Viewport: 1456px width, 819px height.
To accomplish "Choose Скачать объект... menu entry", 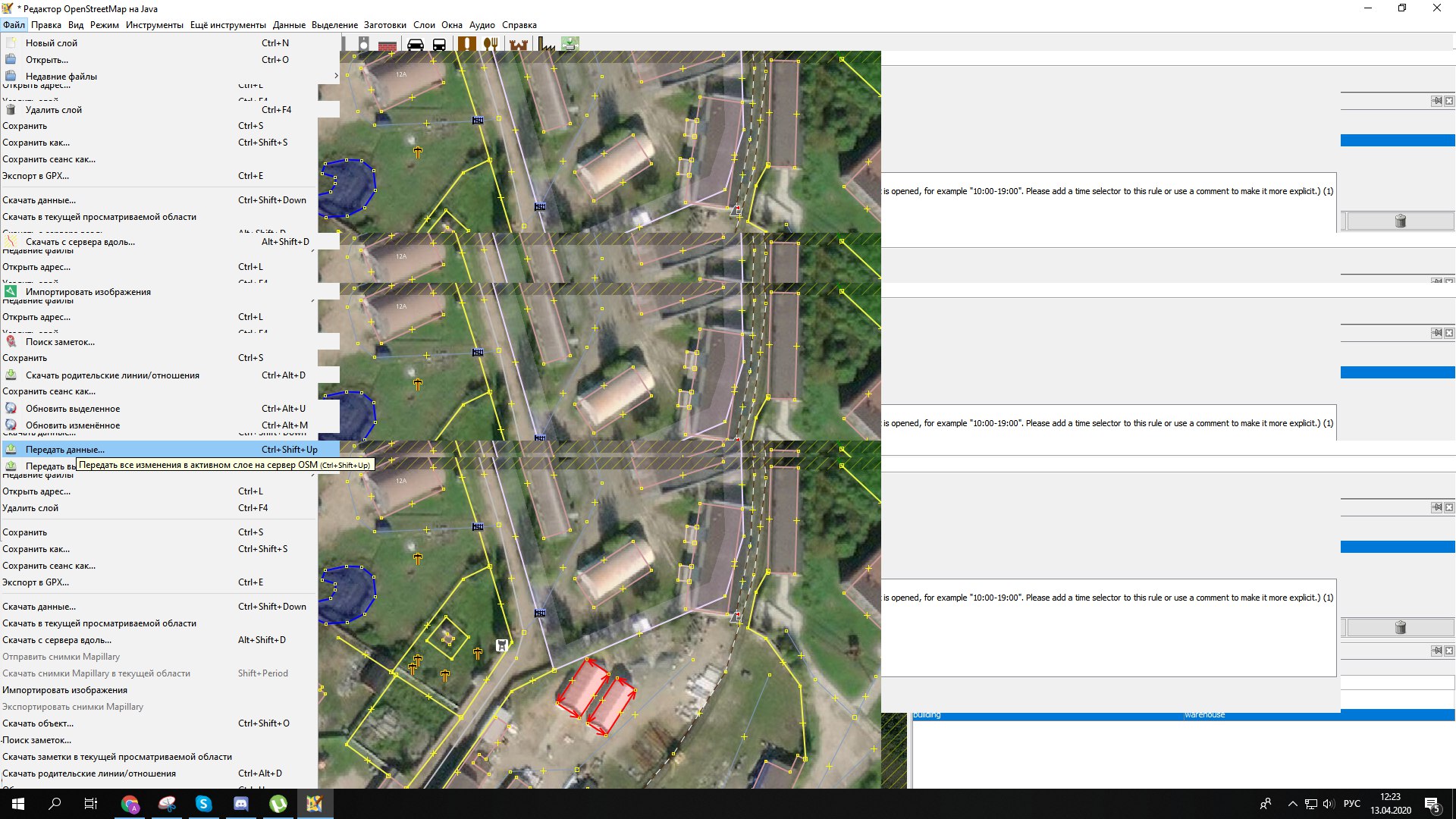I will (159, 723).
